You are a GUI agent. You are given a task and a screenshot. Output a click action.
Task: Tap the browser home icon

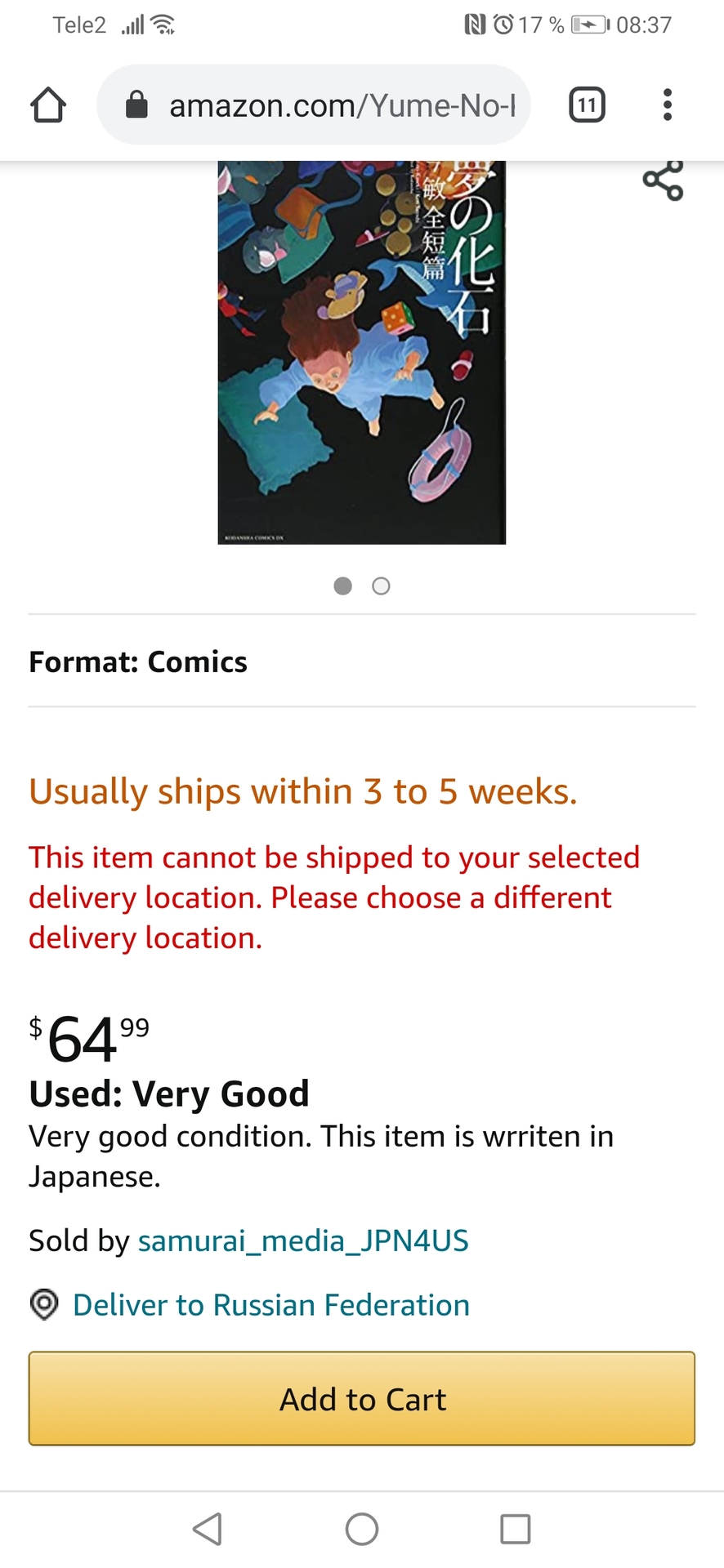48,105
